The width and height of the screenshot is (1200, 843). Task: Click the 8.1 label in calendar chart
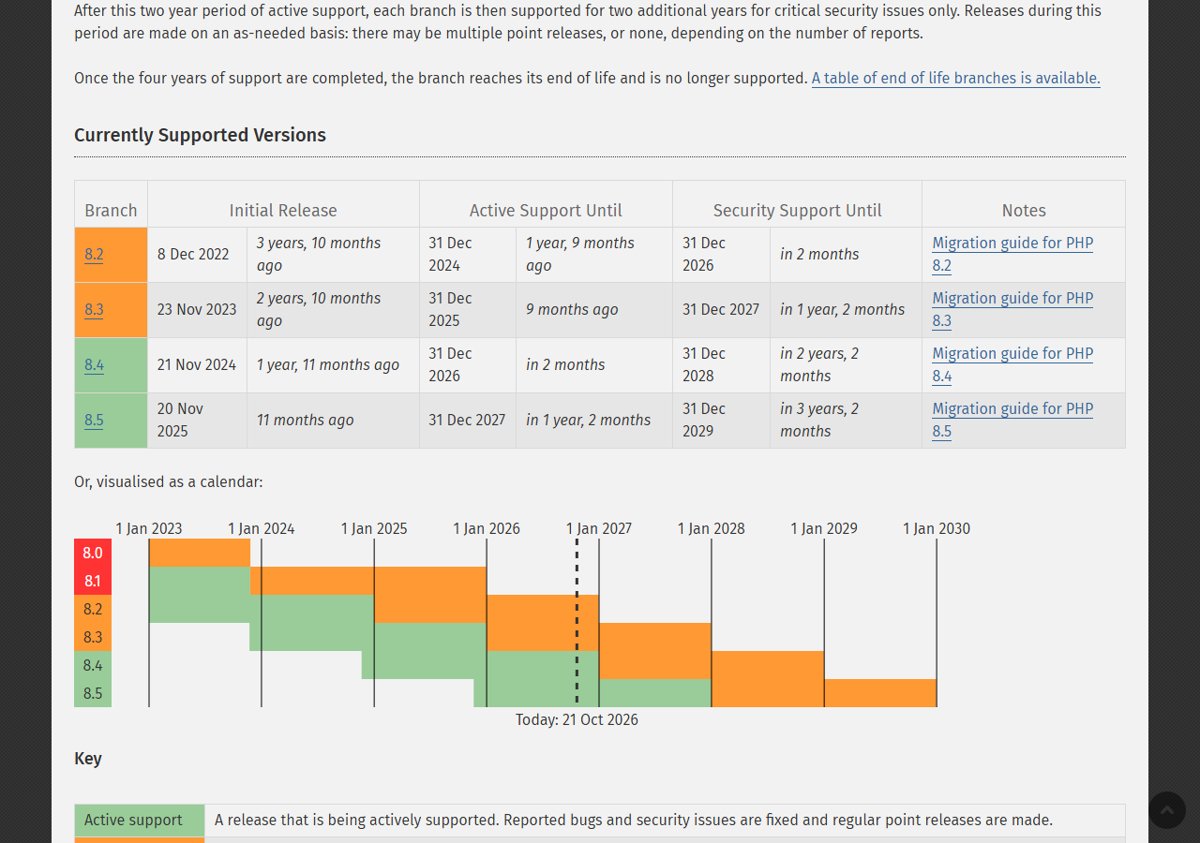(x=93, y=581)
